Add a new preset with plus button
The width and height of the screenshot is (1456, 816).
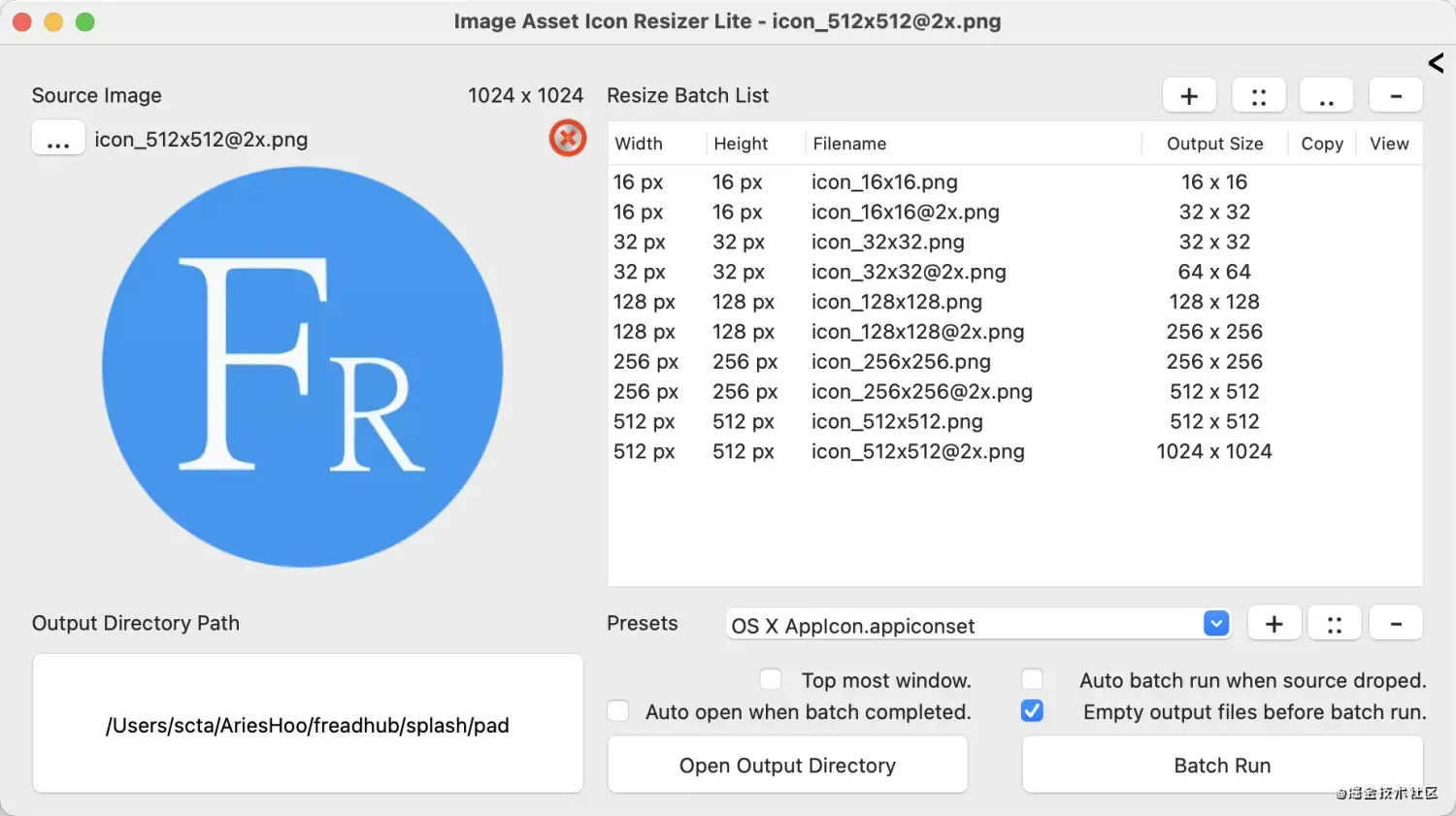[x=1274, y=624]
